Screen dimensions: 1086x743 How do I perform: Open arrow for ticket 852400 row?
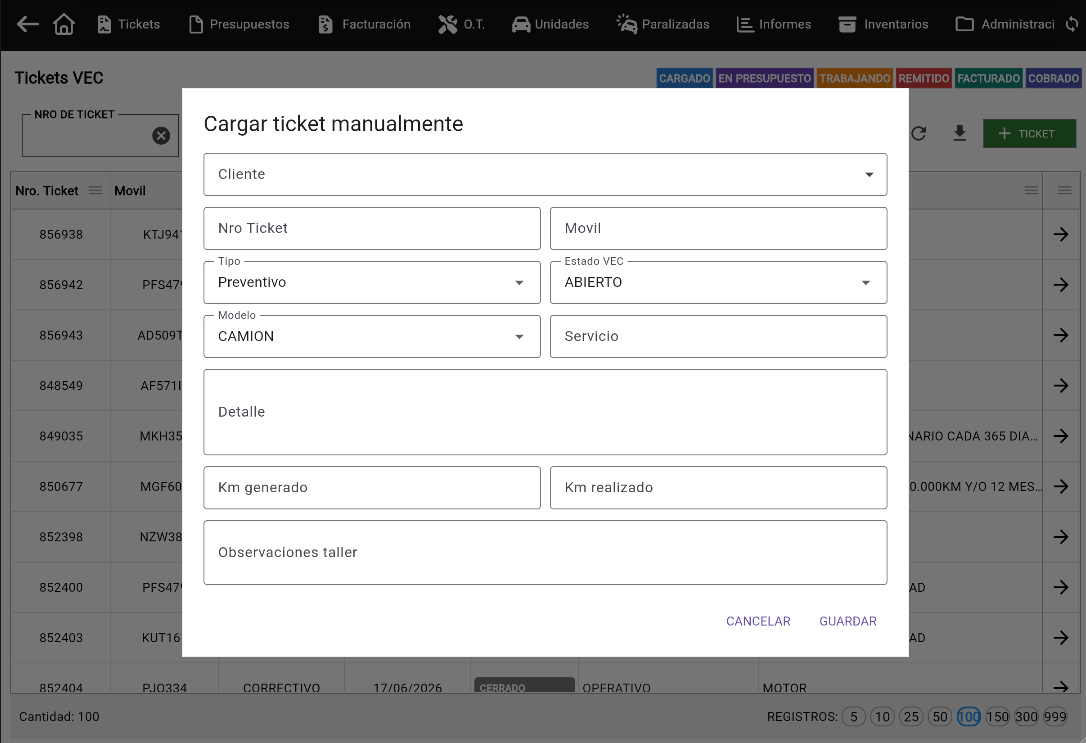(1060, 587)
